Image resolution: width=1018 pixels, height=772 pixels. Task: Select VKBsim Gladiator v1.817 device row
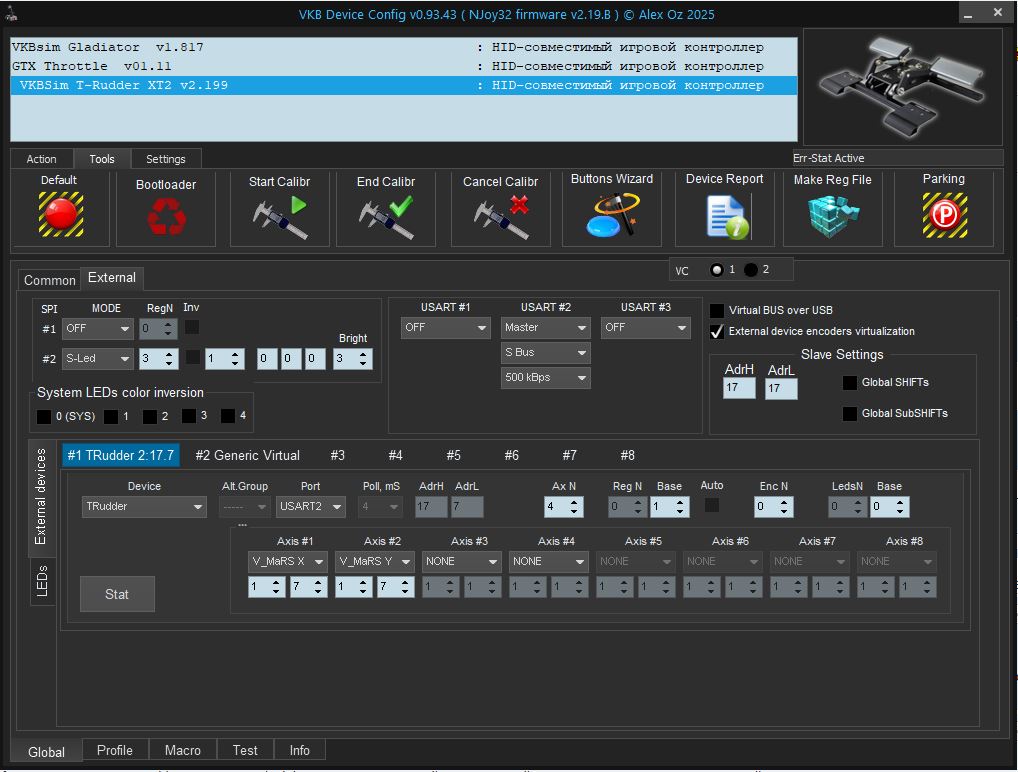(403, 47)
